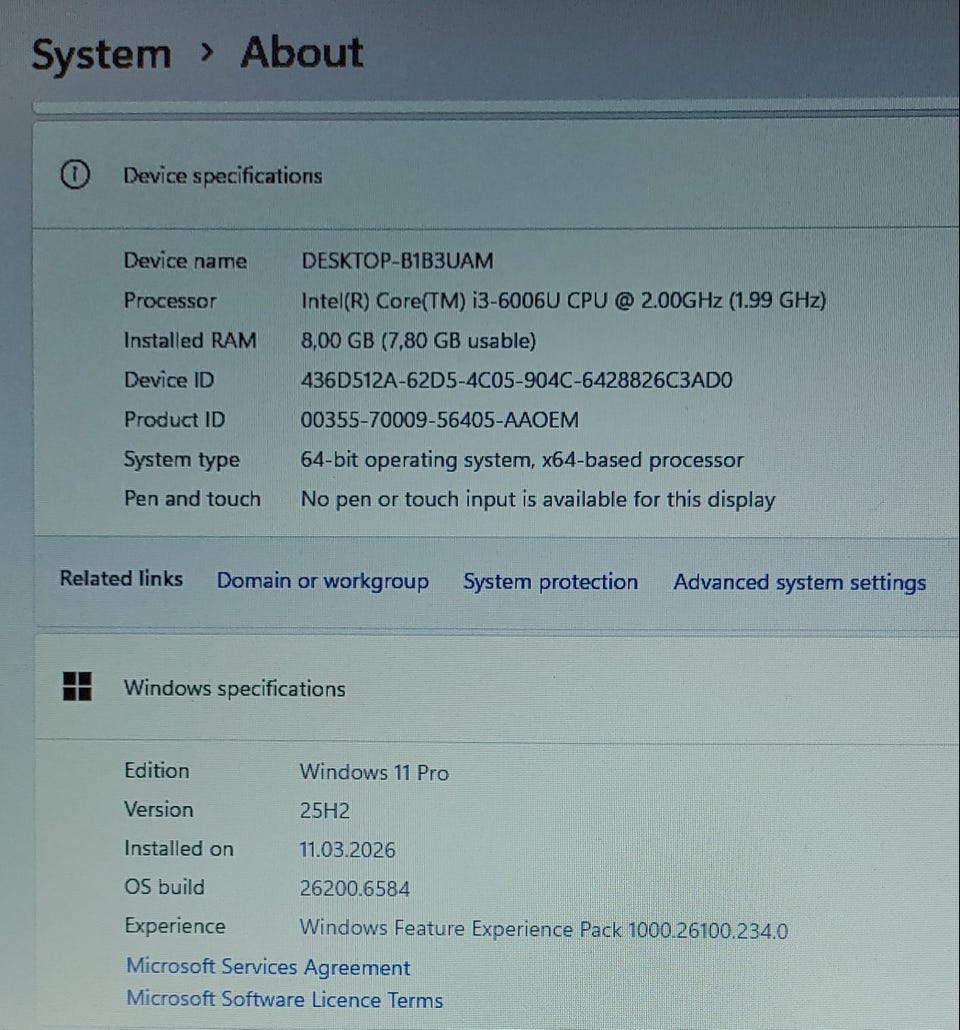This screenshot has width=960, height=1030.
Task: Select the Windows 11 Pro edition value
Action: click(374, 772)
